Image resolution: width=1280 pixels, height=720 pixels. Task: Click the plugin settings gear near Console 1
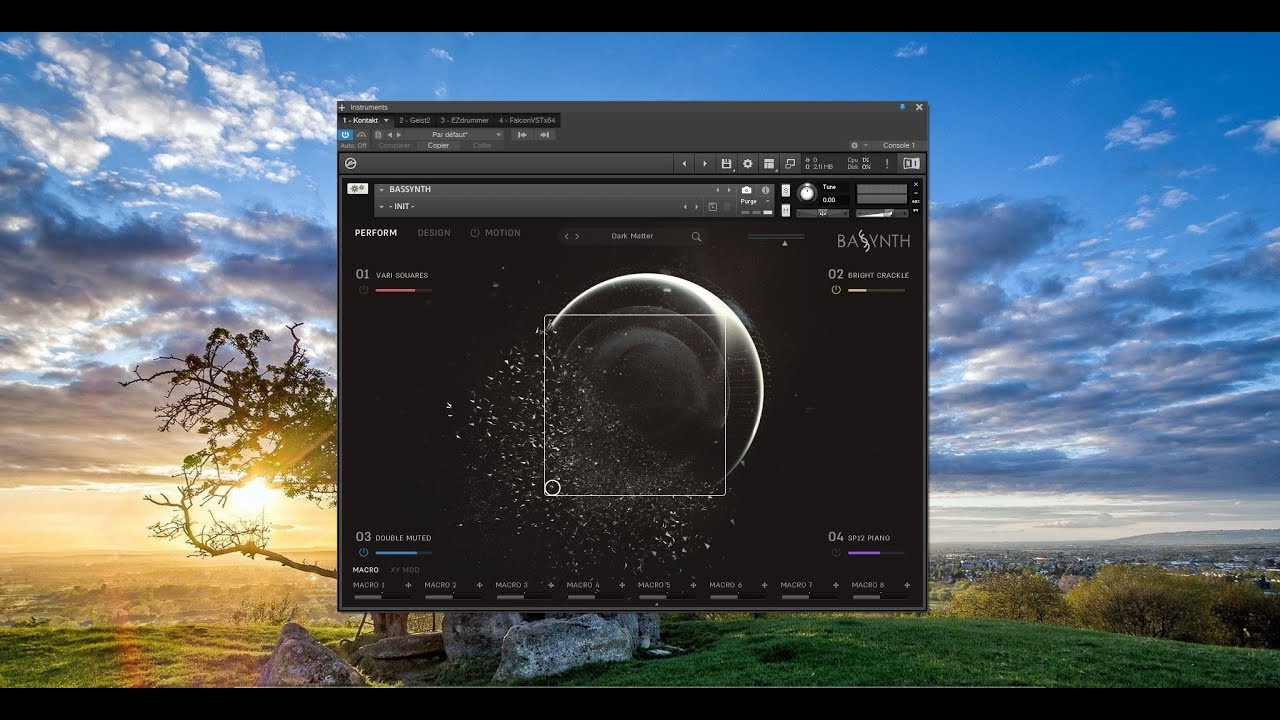tap(855, 145)
